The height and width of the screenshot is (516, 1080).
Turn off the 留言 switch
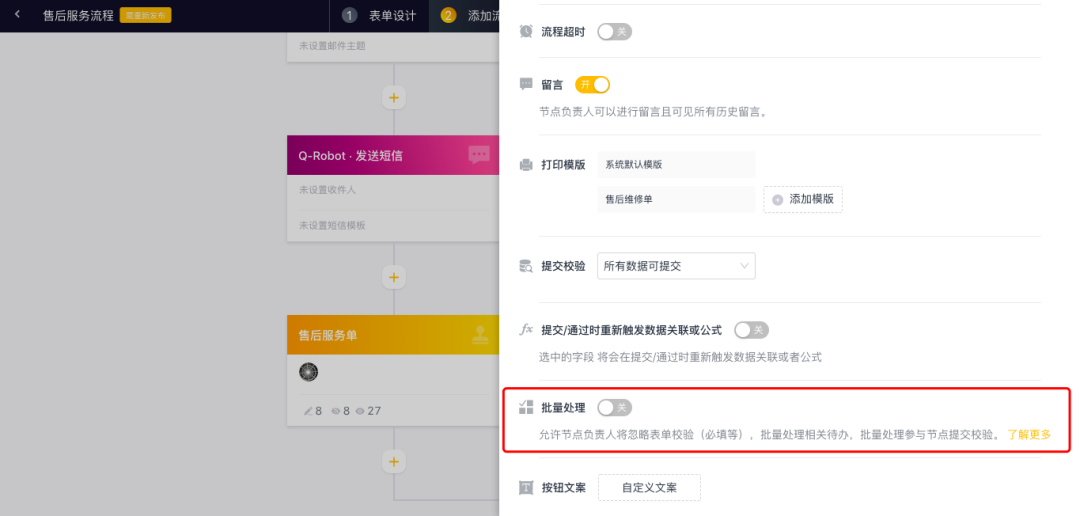[x=592, y=85]
